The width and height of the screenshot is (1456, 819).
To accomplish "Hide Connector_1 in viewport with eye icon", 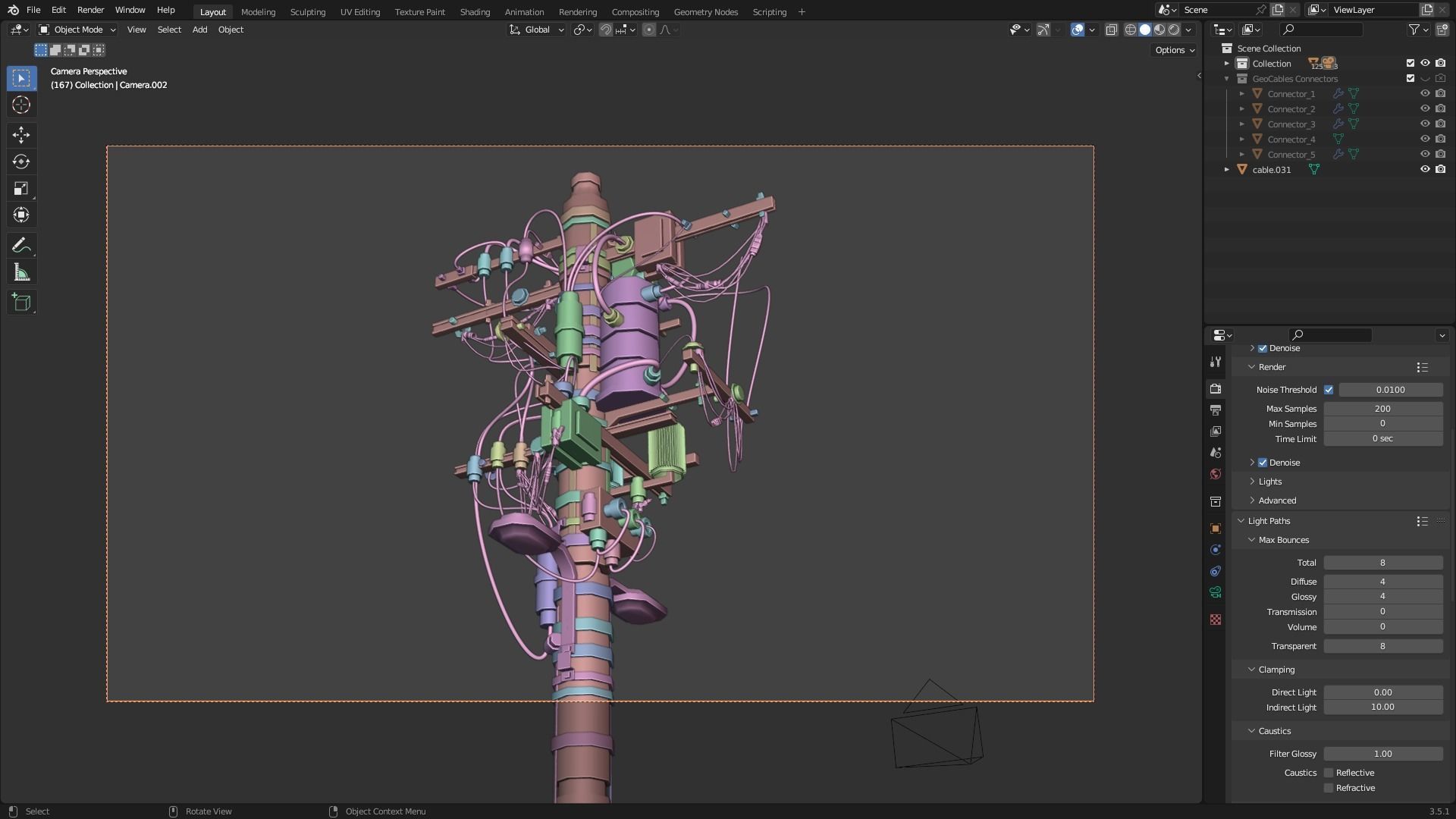I will point(1425,94).
